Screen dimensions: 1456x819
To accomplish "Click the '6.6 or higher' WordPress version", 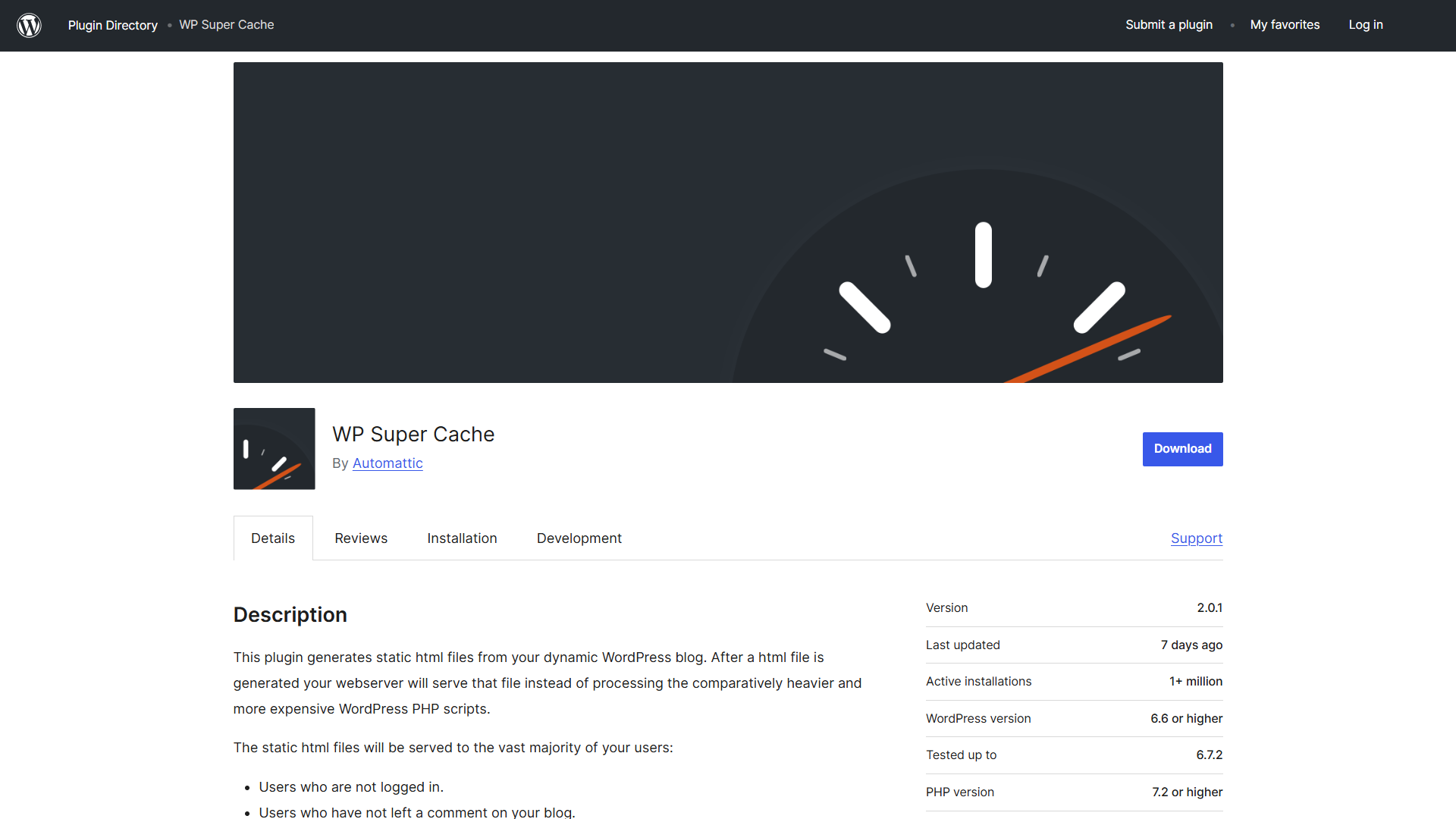I will (1187, 719).
